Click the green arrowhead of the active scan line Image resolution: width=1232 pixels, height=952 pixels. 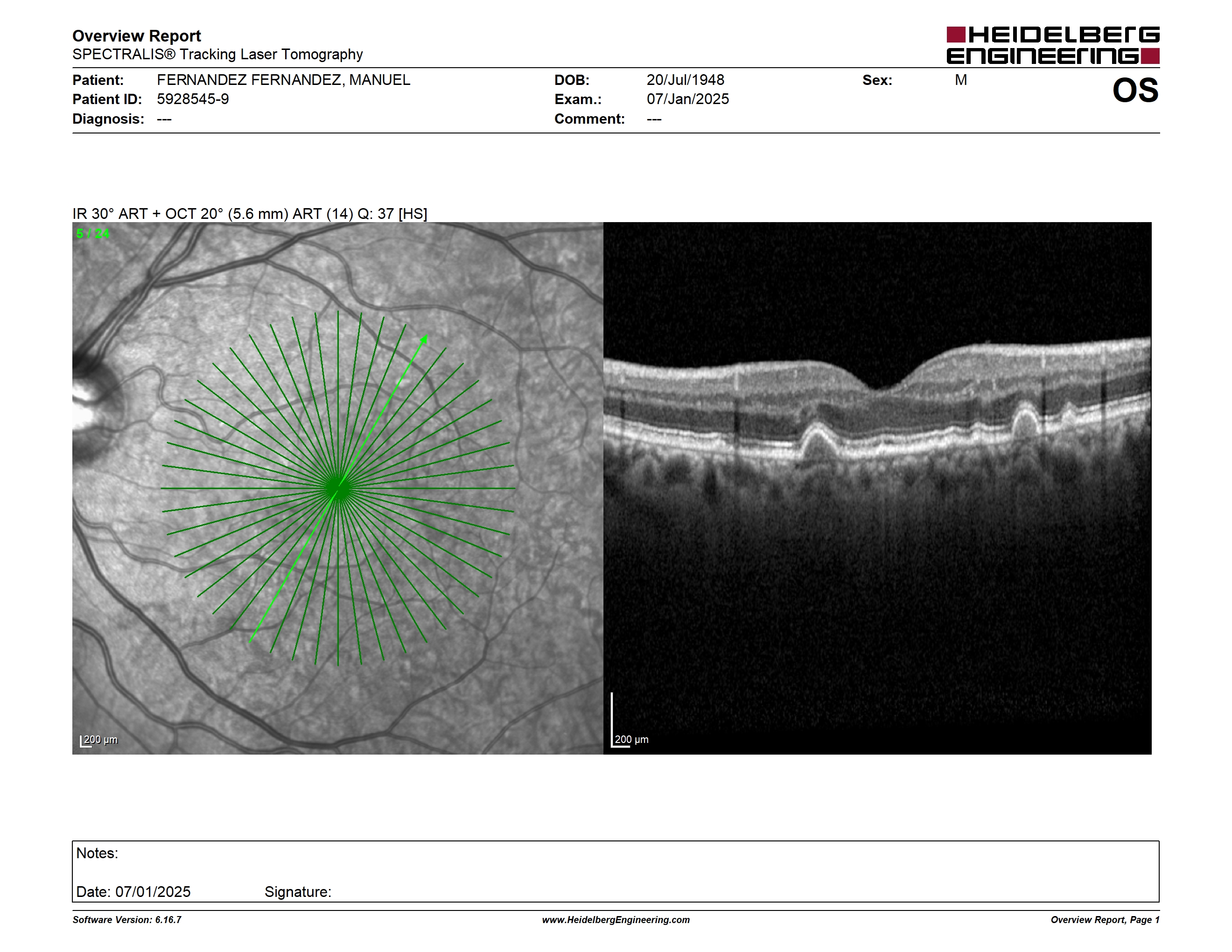pyautogui.click(x=424, y=339)
